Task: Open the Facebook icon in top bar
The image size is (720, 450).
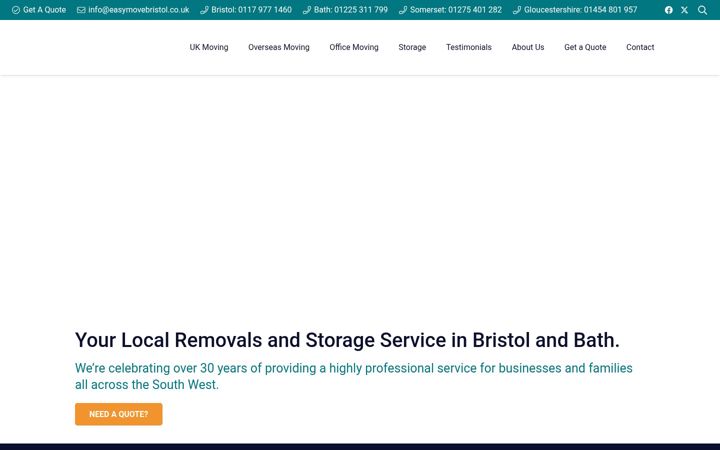Action: point(669,10)
